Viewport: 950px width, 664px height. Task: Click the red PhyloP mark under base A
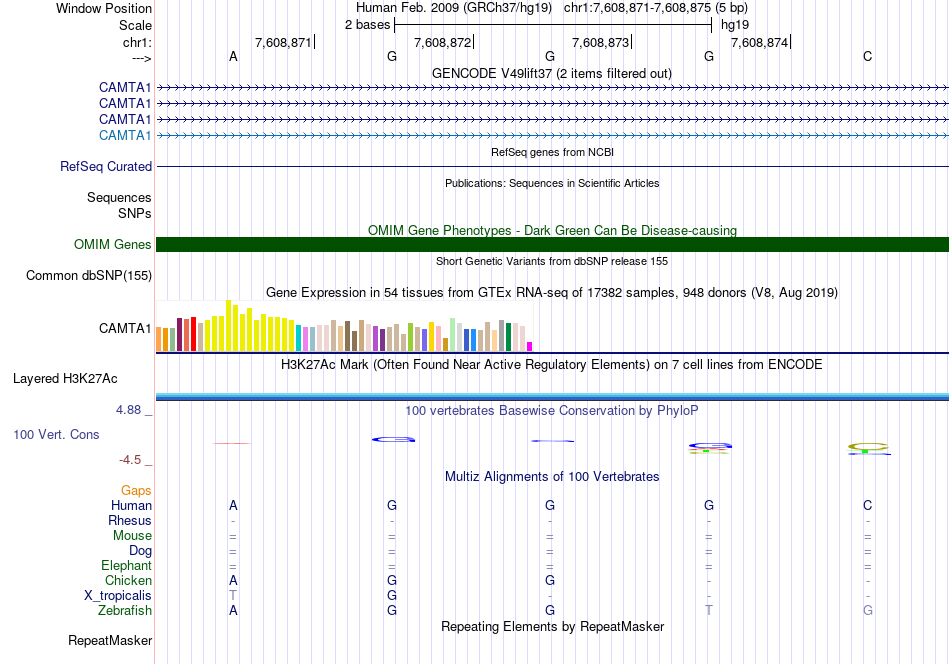click(231, 443)
